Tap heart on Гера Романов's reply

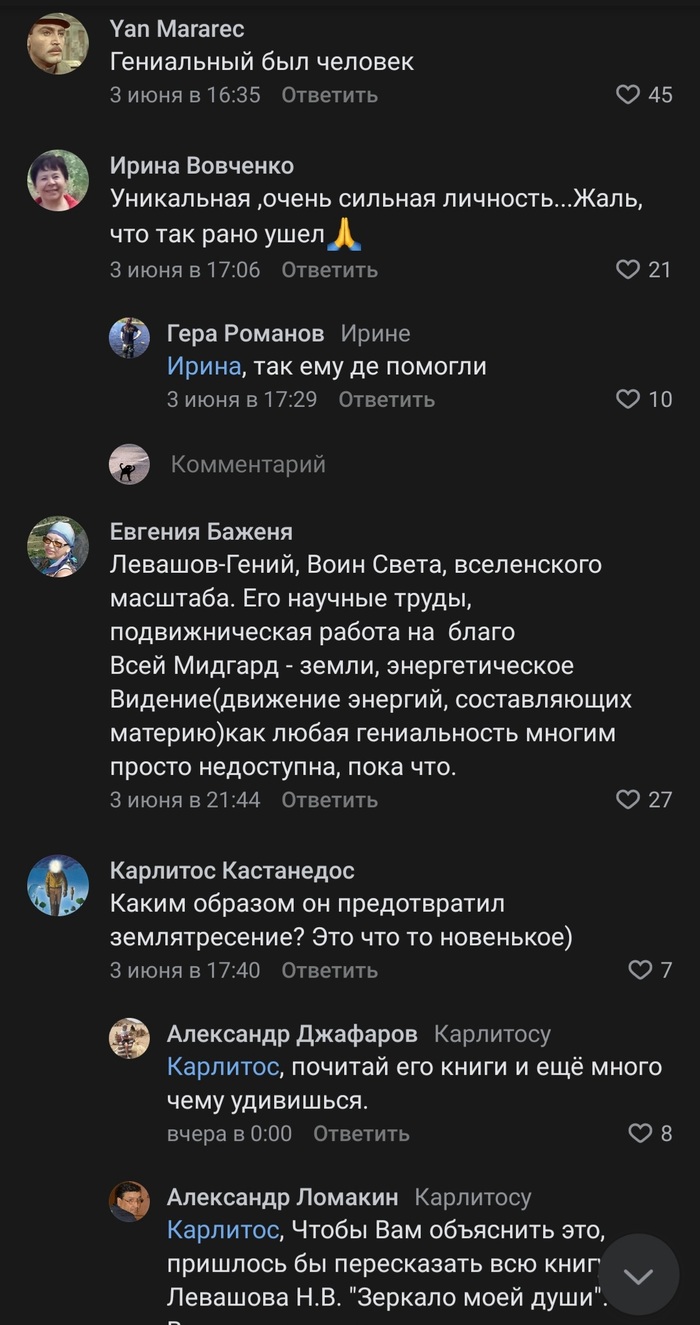[x=627, y=400]
